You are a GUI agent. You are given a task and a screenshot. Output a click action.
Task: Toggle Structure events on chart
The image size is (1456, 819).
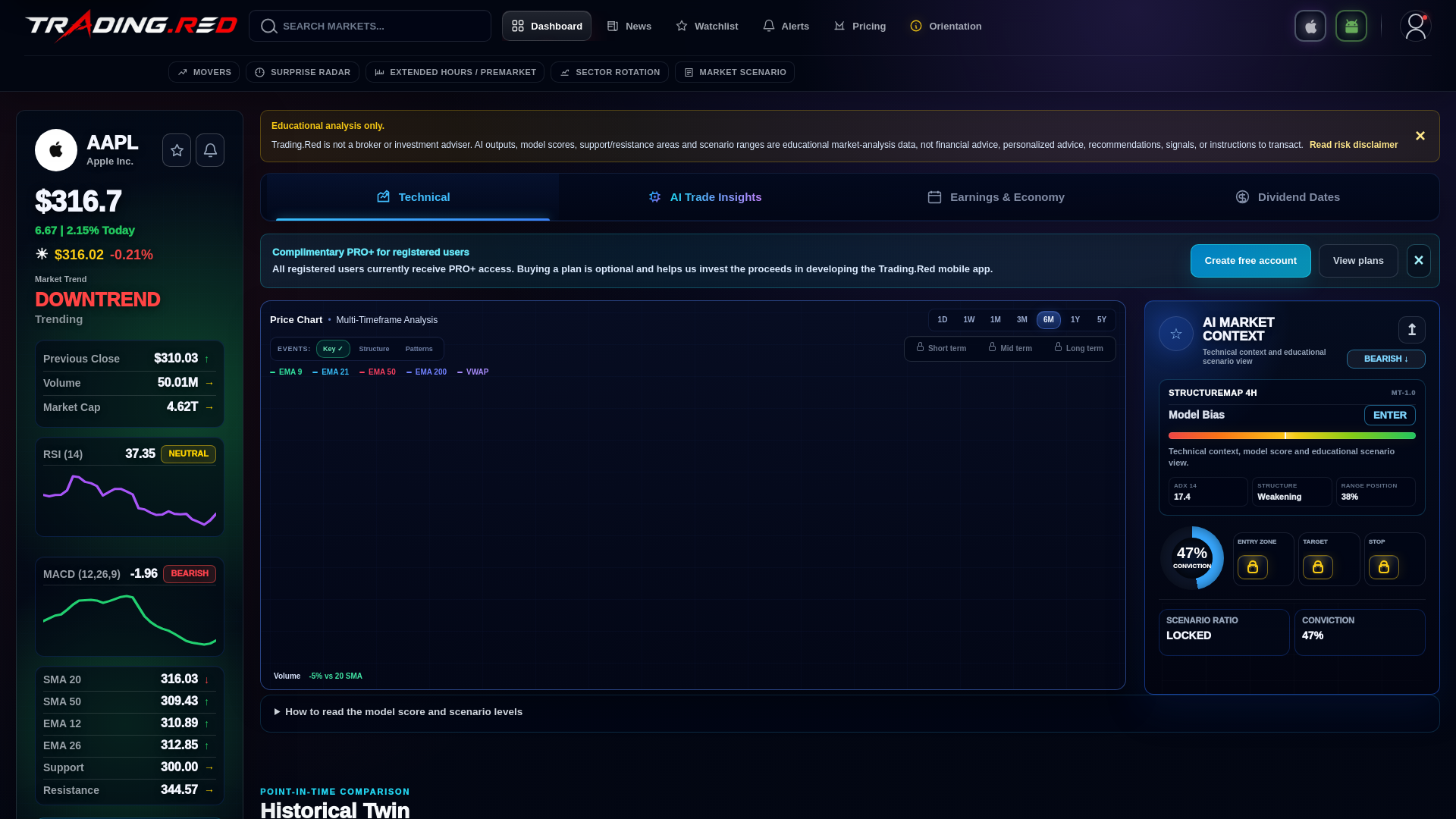[374, 349]
